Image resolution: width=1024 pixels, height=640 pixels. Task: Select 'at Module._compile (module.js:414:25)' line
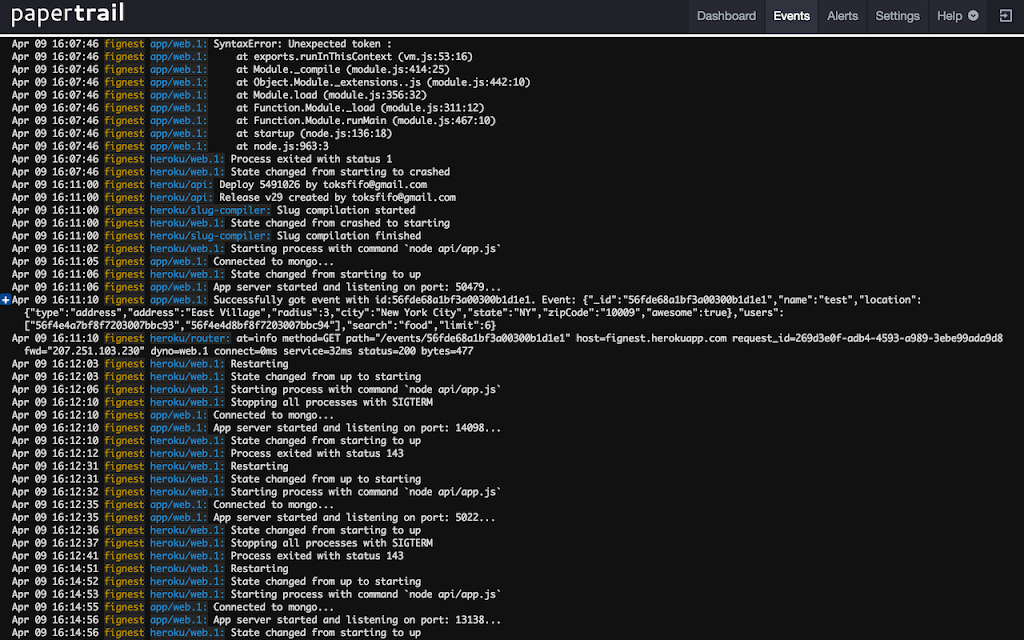(343, 69)
